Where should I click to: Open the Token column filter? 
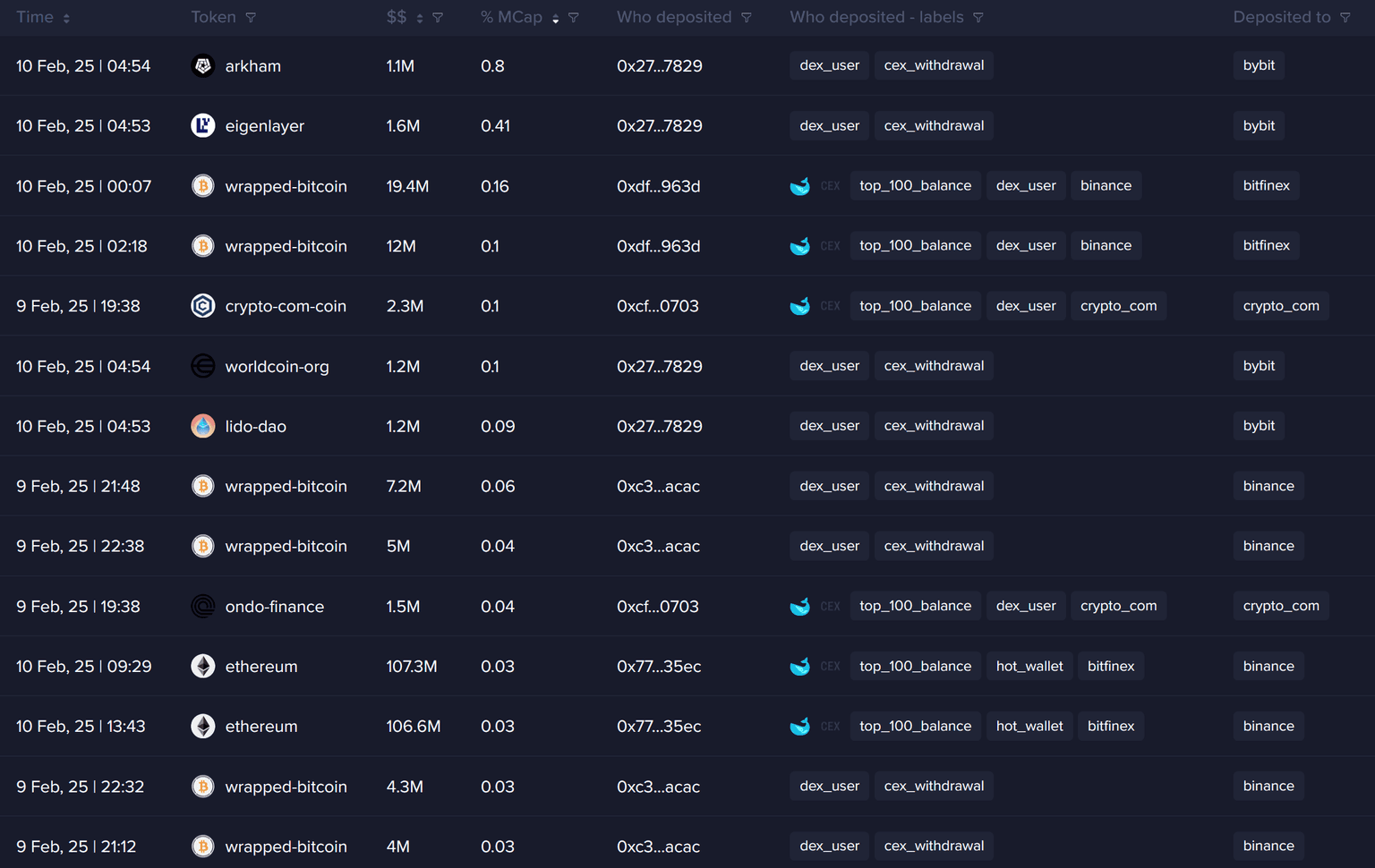251,18
